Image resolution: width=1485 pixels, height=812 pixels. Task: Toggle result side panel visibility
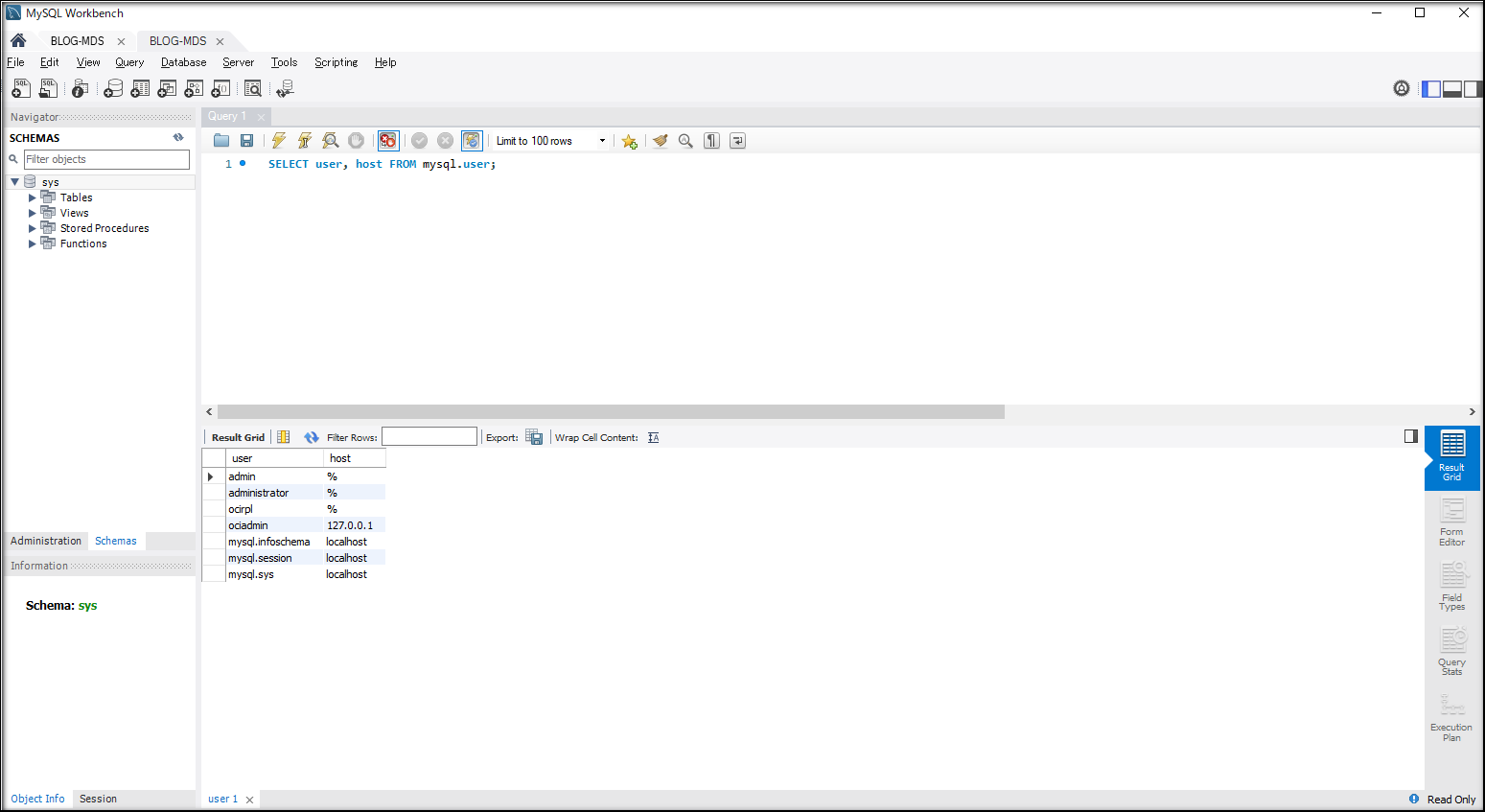click(1411, 436)
